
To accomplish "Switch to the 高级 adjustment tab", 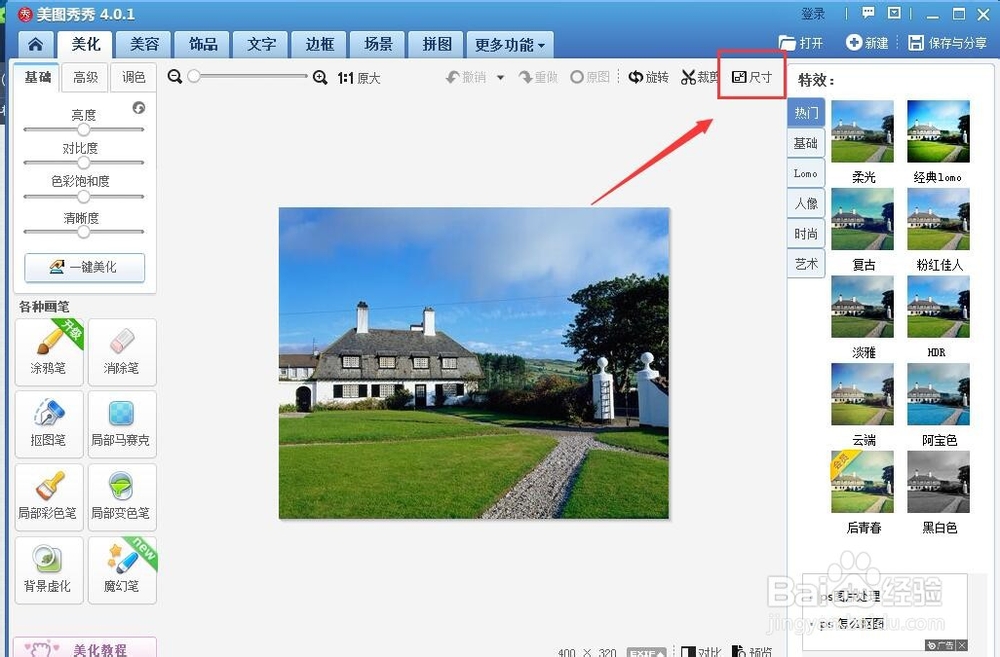I will point(85,77).
